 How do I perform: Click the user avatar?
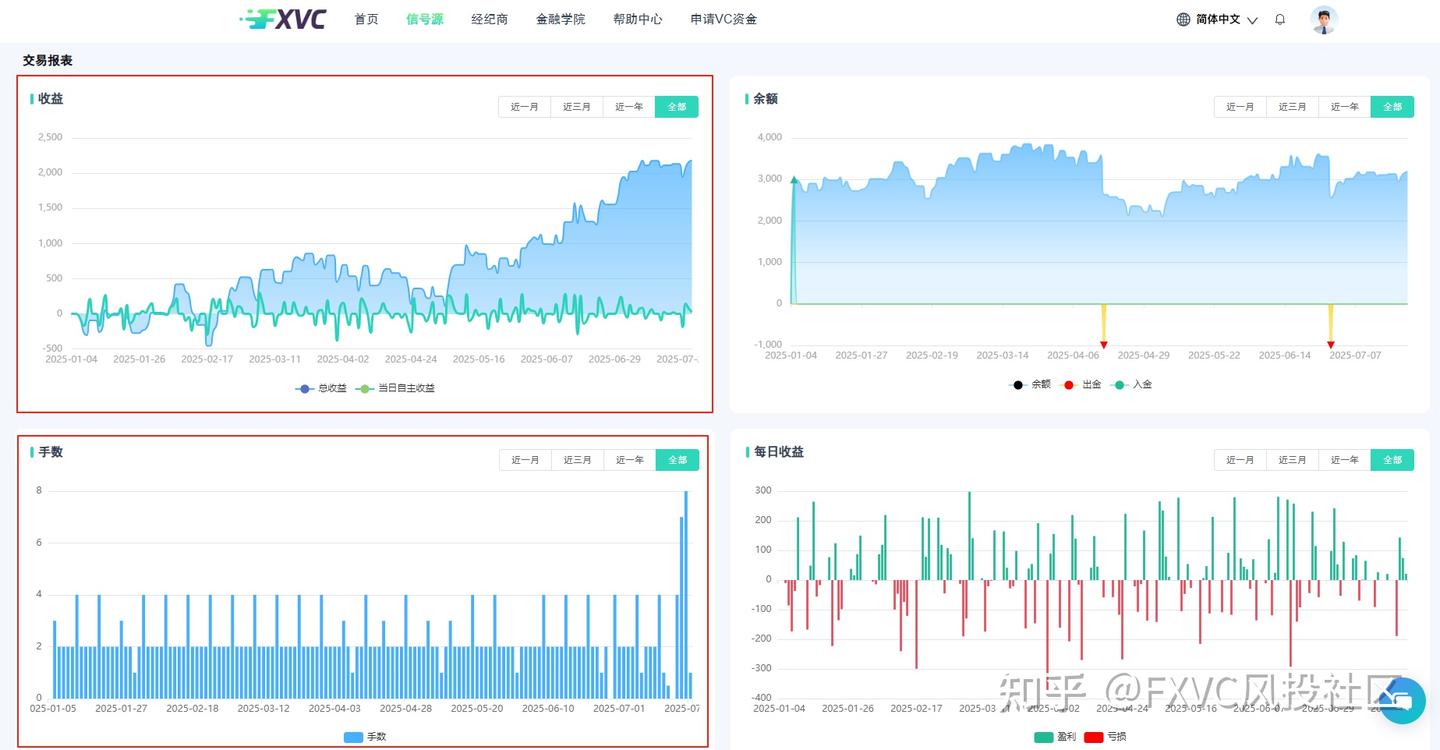1324,19
